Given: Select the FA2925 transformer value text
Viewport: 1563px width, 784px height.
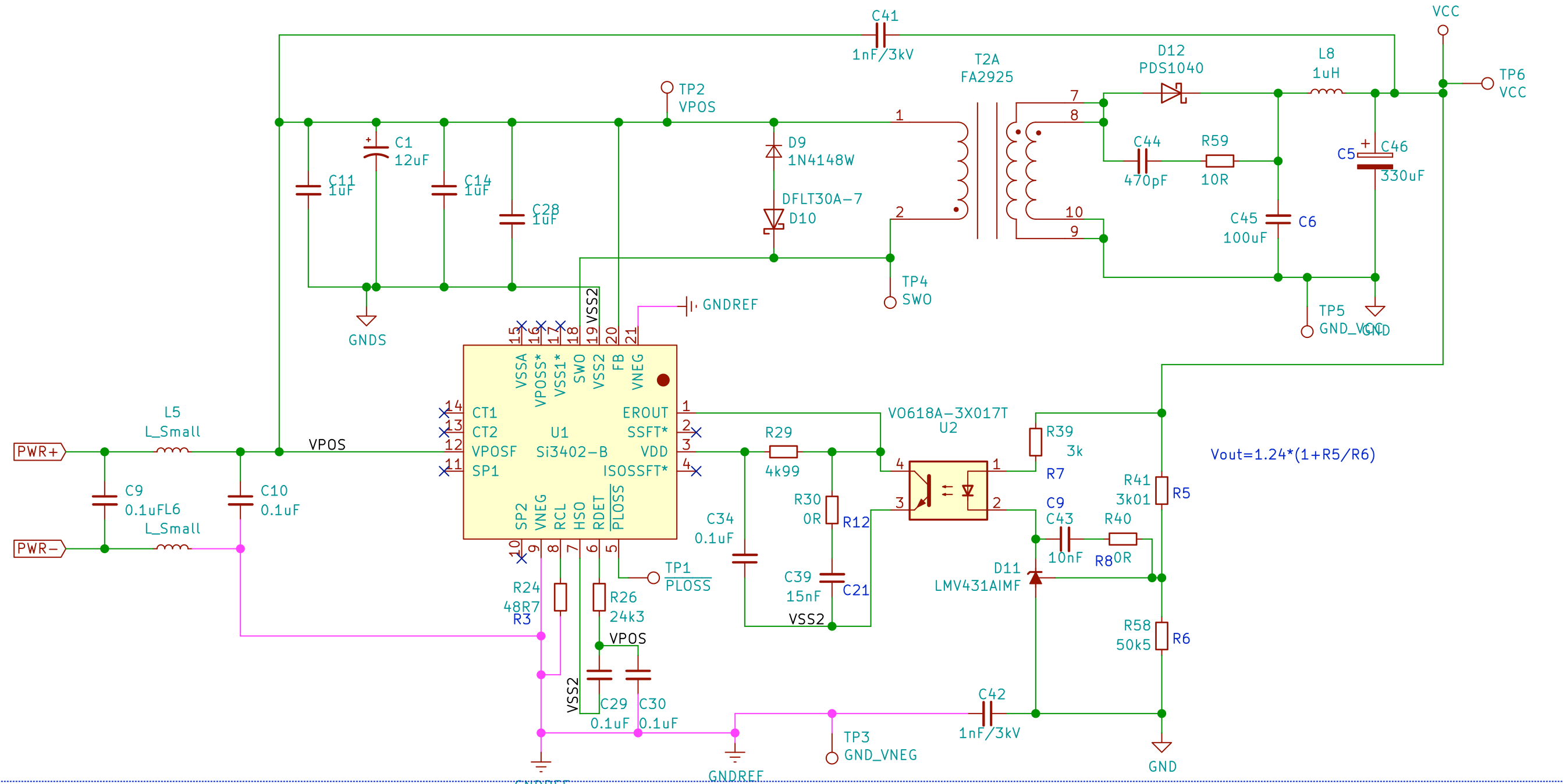Looking at the screenshot, I should [986, 77].
